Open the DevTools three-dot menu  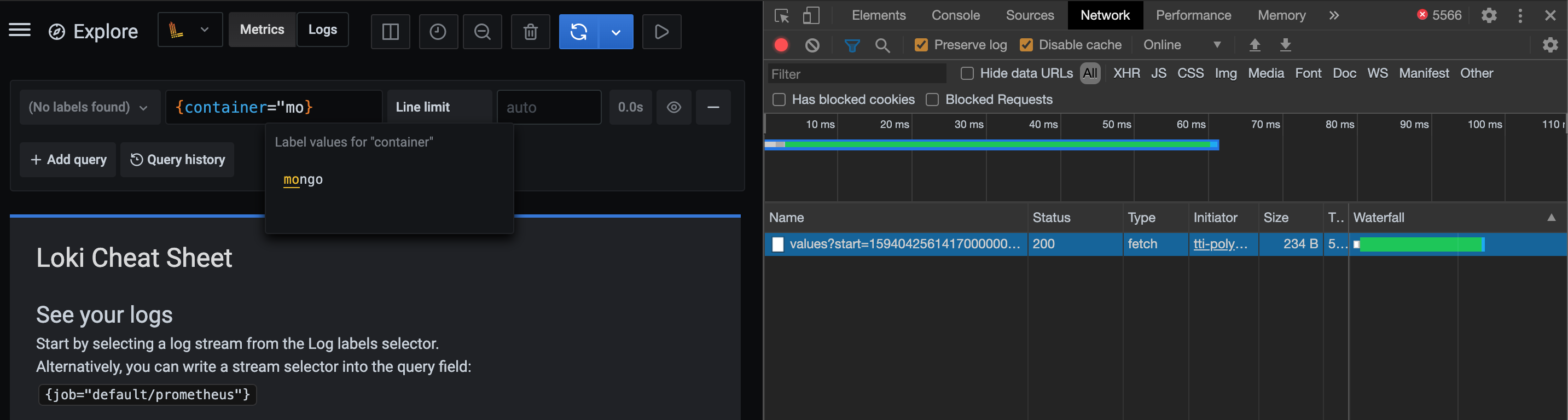click(x=1520, y=15)
